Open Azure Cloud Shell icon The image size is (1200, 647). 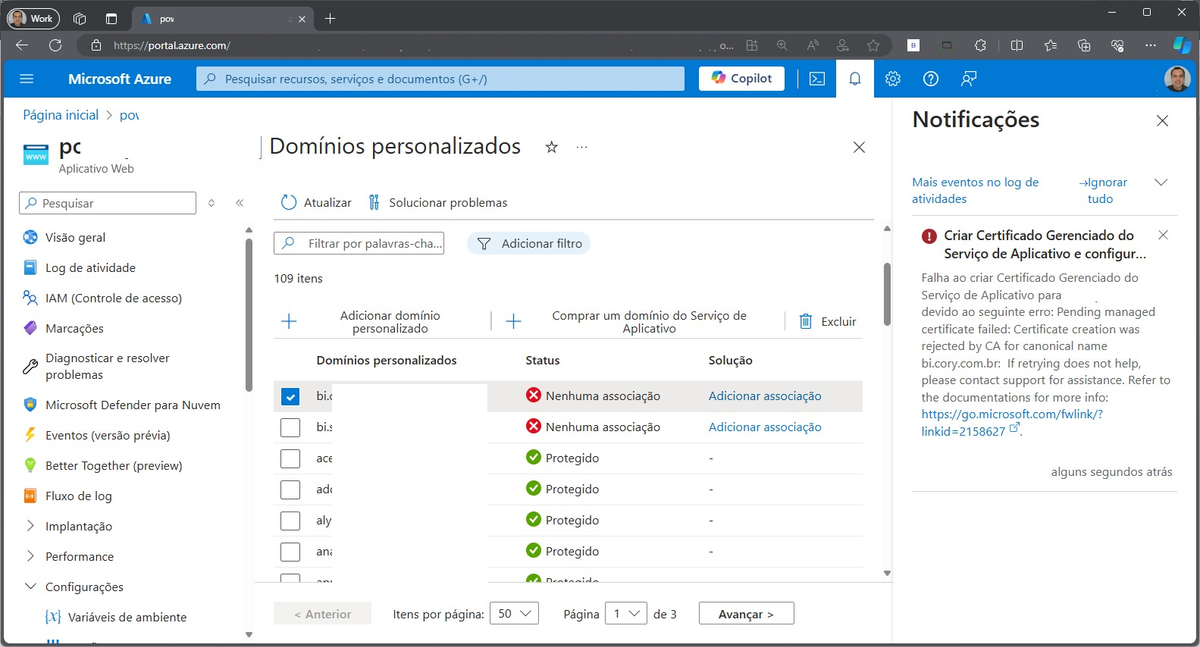(817, 79)
